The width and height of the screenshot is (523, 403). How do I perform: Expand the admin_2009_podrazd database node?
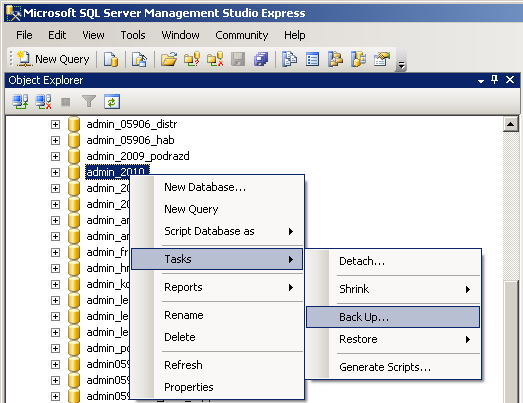click(55, 156)
